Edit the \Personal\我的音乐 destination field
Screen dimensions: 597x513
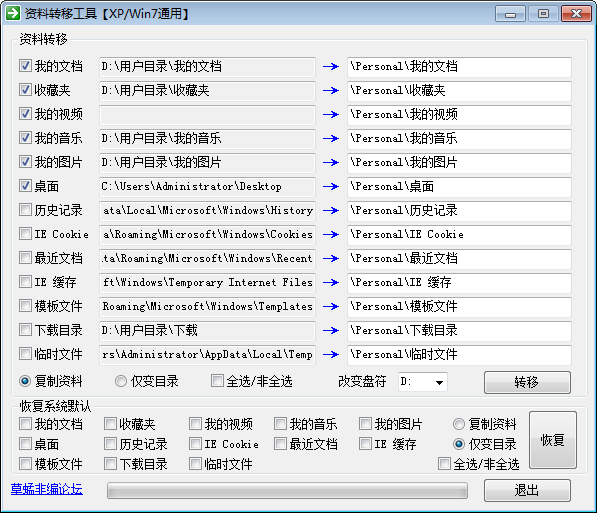(x=459, y=139)
